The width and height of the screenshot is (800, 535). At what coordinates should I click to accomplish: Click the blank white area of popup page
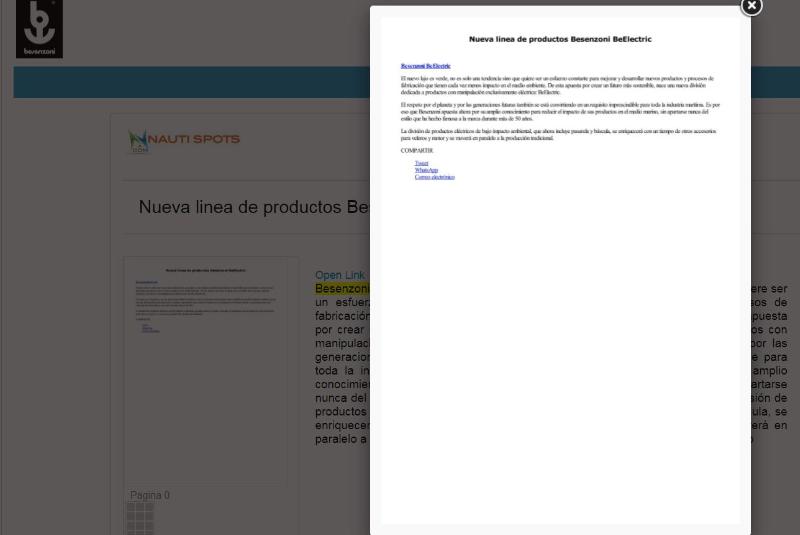(560, 350)
